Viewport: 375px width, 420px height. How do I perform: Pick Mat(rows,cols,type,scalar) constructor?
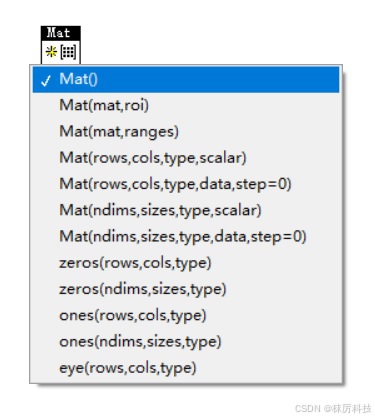[186, 158]
